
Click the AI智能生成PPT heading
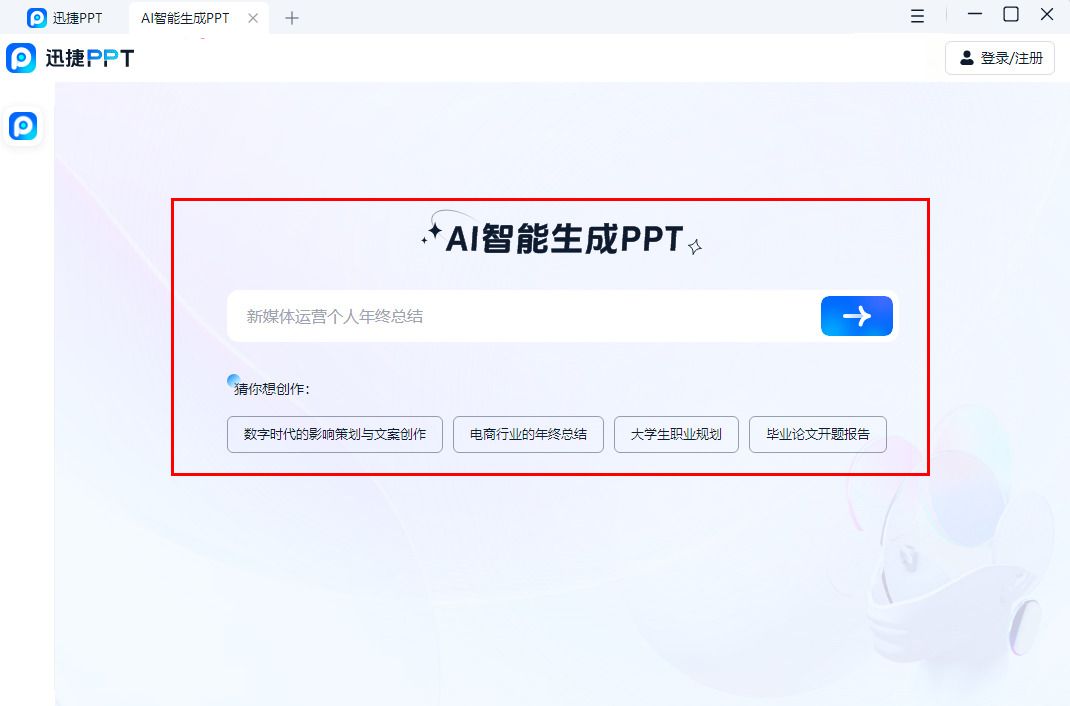pyautogui.click(x=564, y=239)
